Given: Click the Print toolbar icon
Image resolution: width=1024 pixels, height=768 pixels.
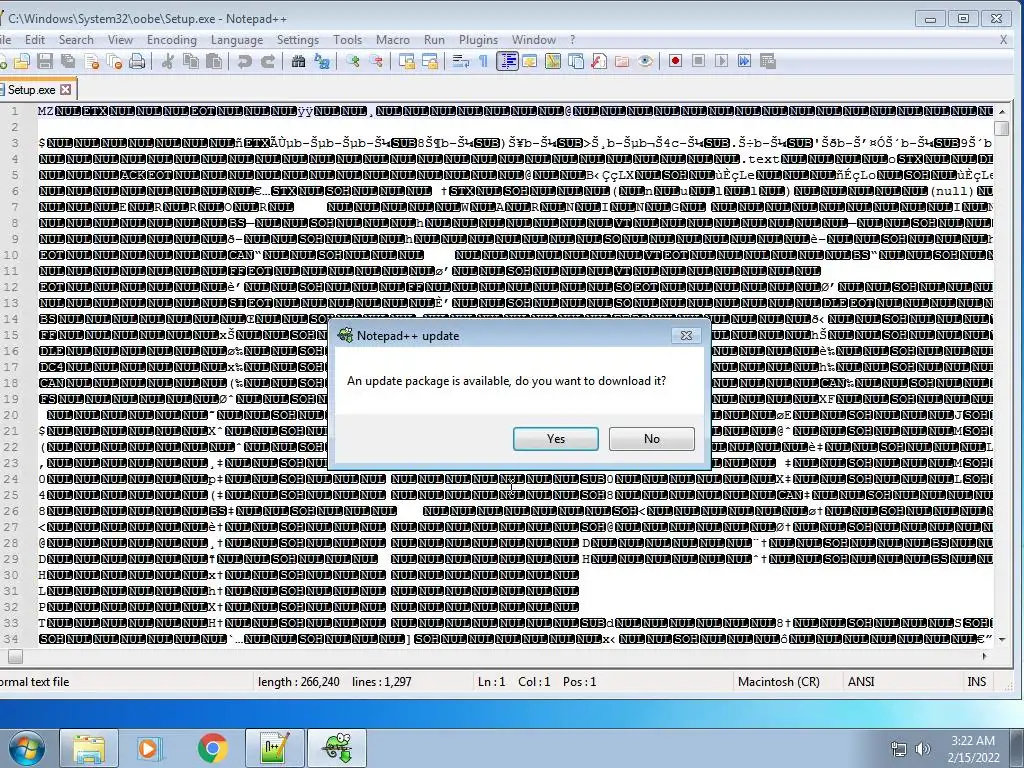Looking at the screenshot, I should click(x=137, y=61).
